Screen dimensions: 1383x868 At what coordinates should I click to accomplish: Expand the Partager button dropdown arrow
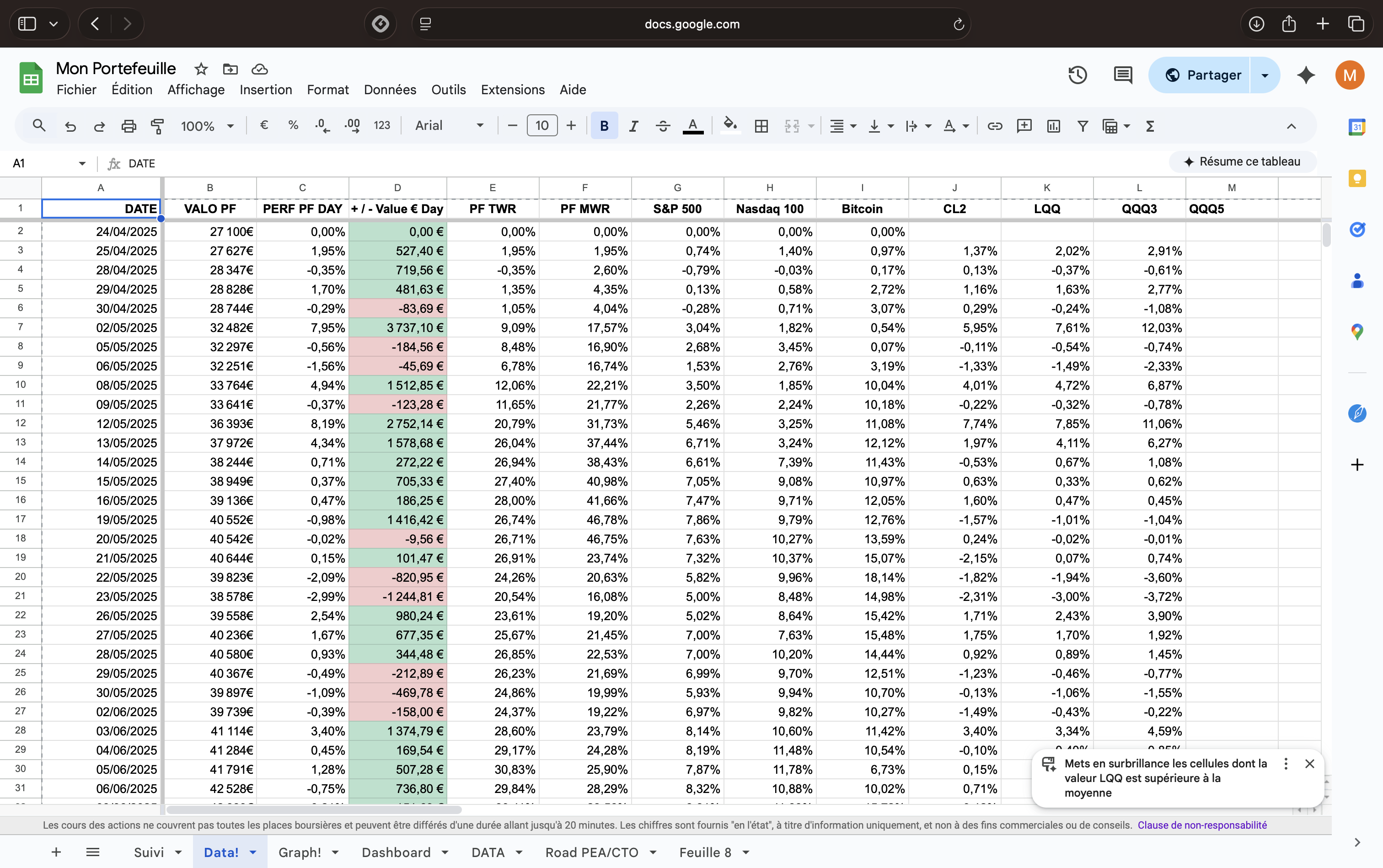[1264, 75]
